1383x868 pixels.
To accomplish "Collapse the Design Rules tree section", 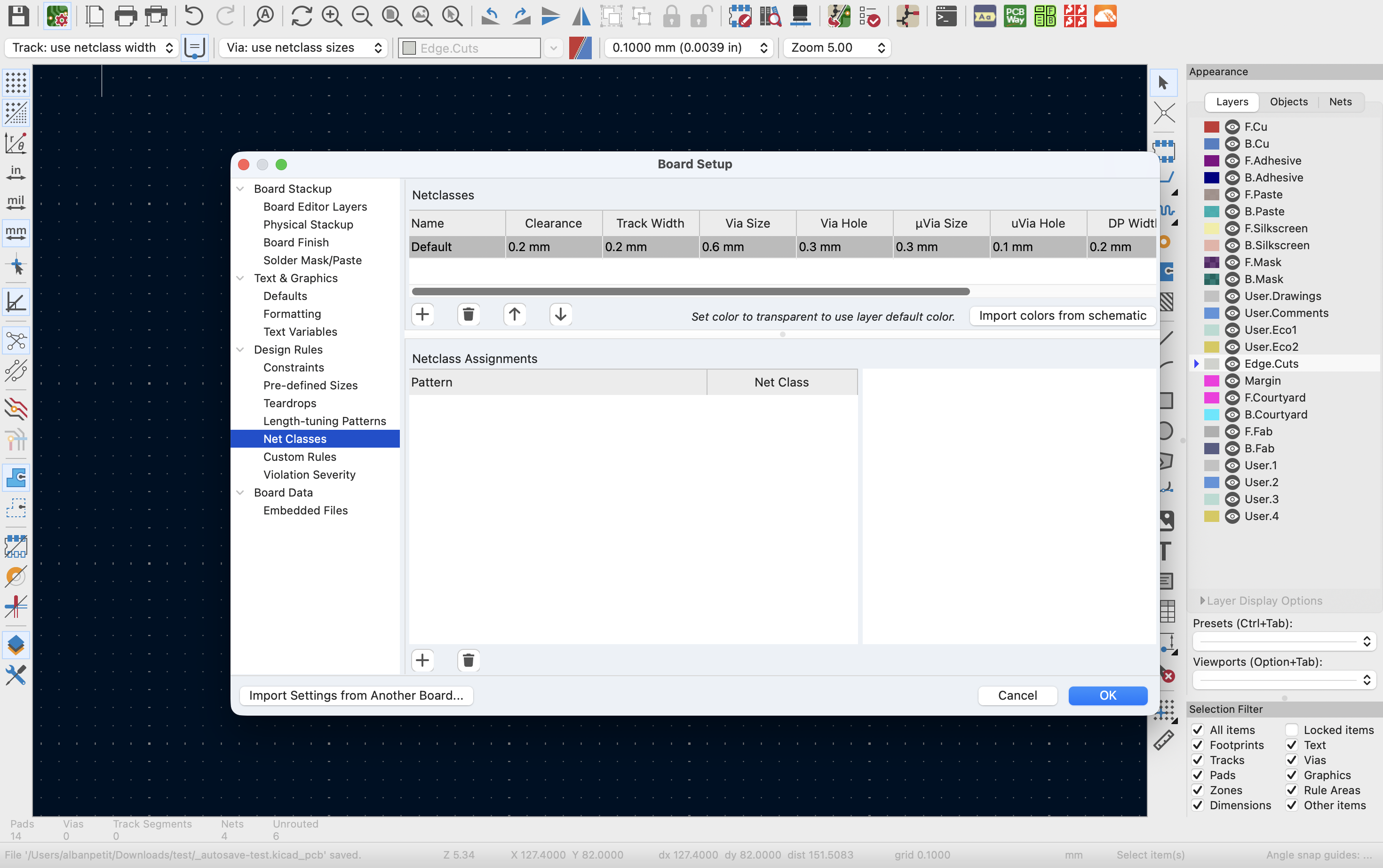I will [241, 350].
